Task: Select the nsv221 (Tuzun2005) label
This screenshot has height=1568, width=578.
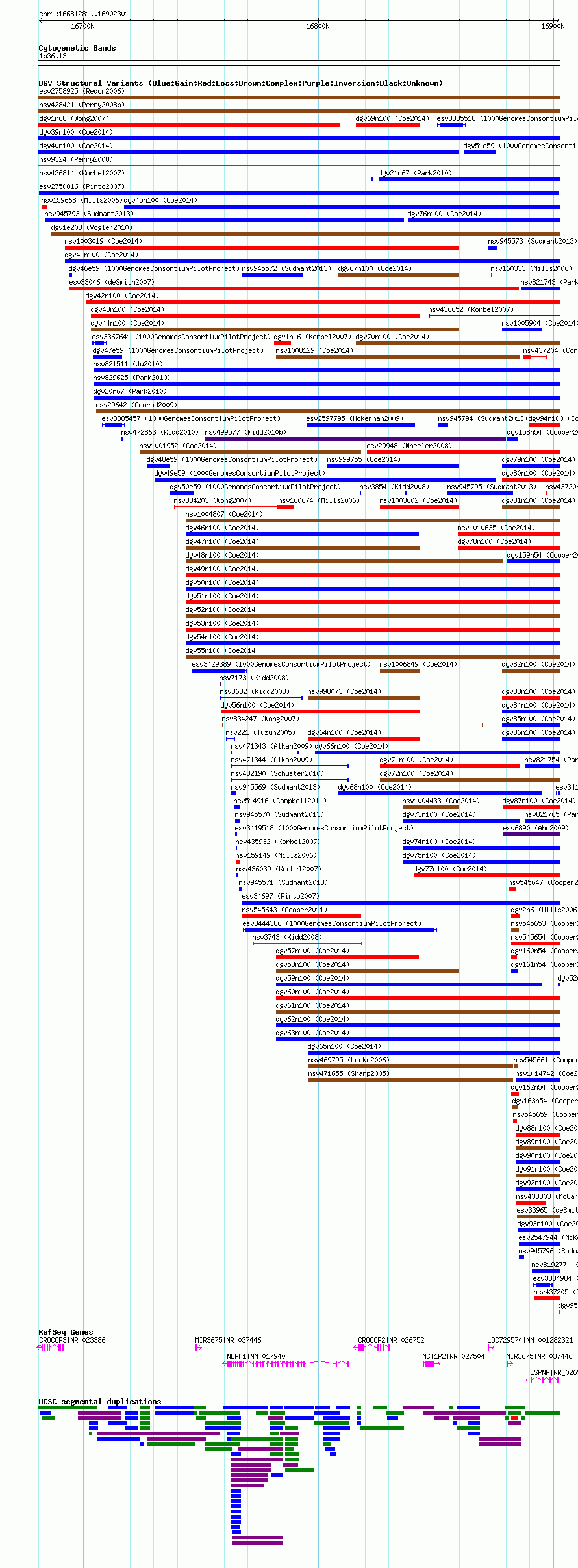Action: pos(260,732)
